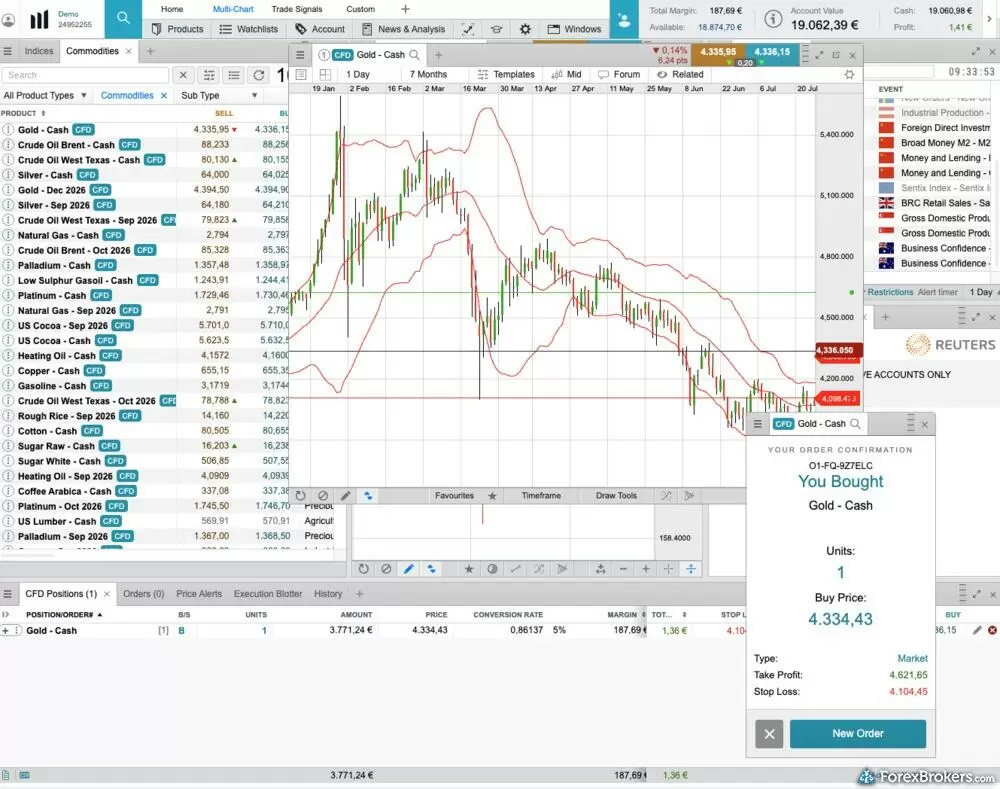Change the 7 Months chart range
The image size is (1000, 789).
click(x=428, y=75)
